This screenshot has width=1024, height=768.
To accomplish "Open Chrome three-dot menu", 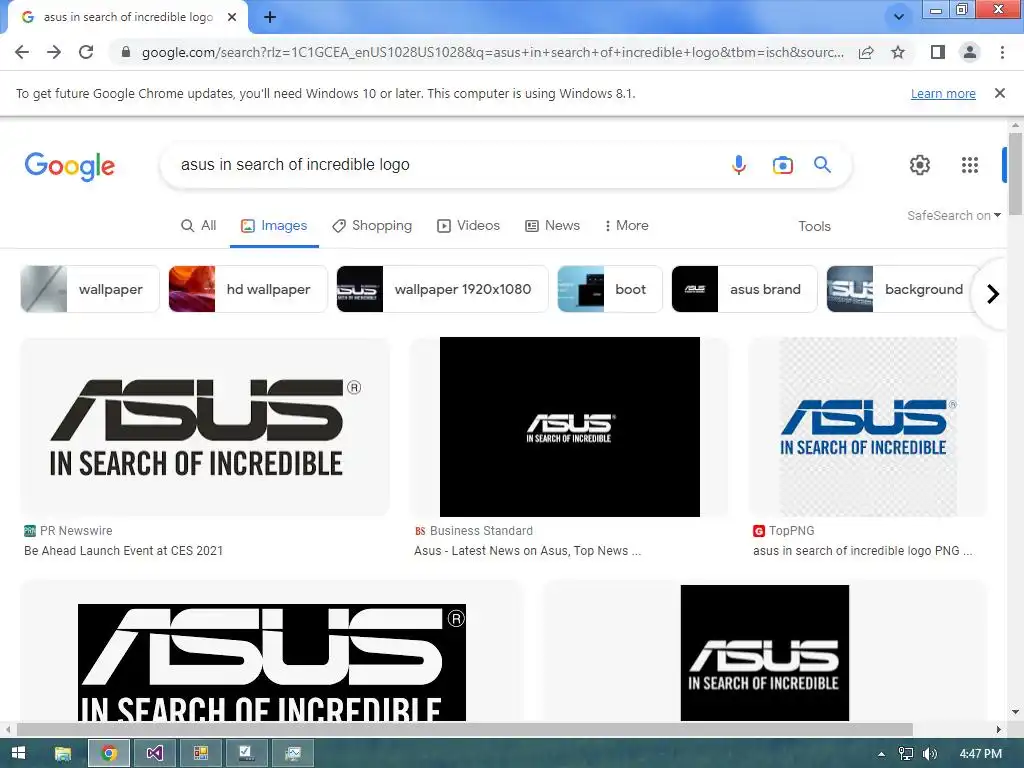I will [x=1002, y=52].
